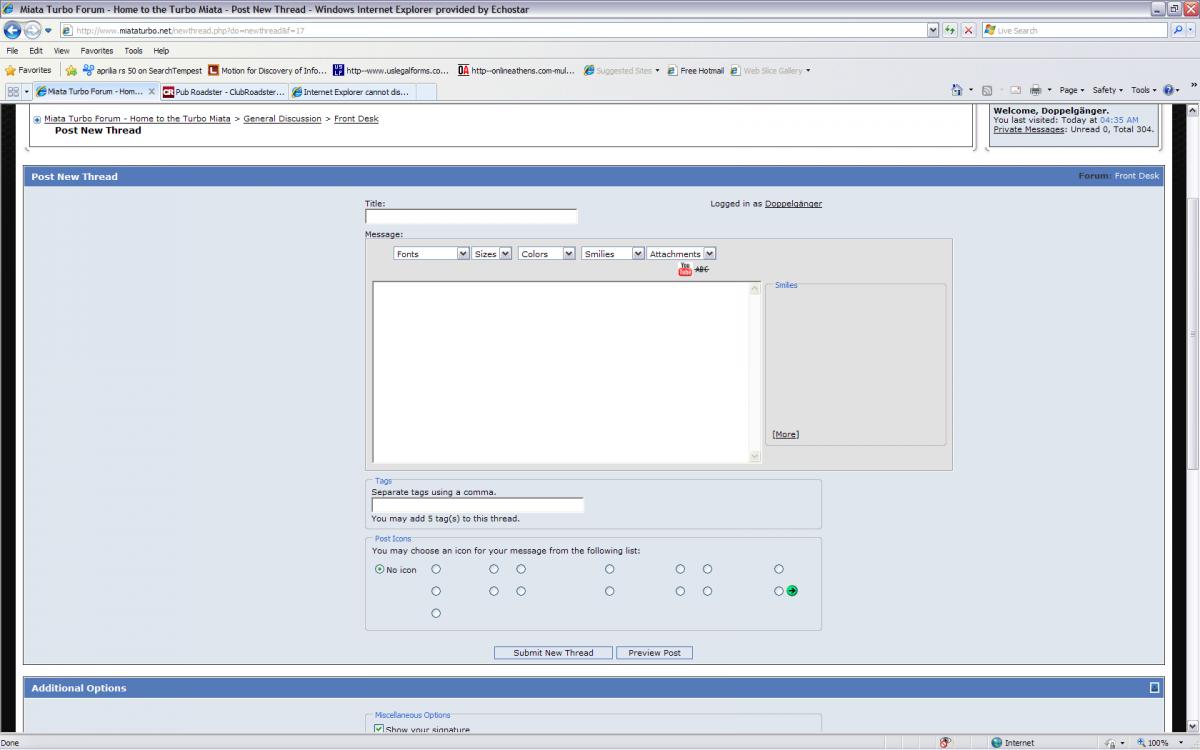Open the uslegalforms favorite bookmark
1200x750 pixels.
[391, 70]
